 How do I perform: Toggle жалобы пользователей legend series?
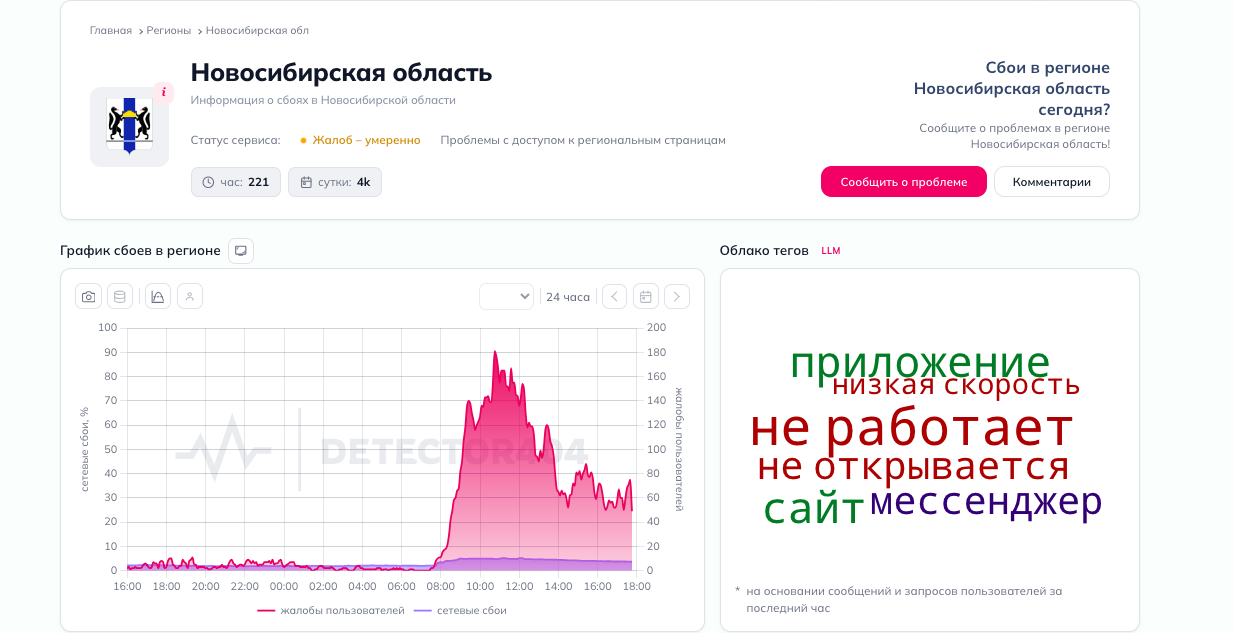click(331, 610)
